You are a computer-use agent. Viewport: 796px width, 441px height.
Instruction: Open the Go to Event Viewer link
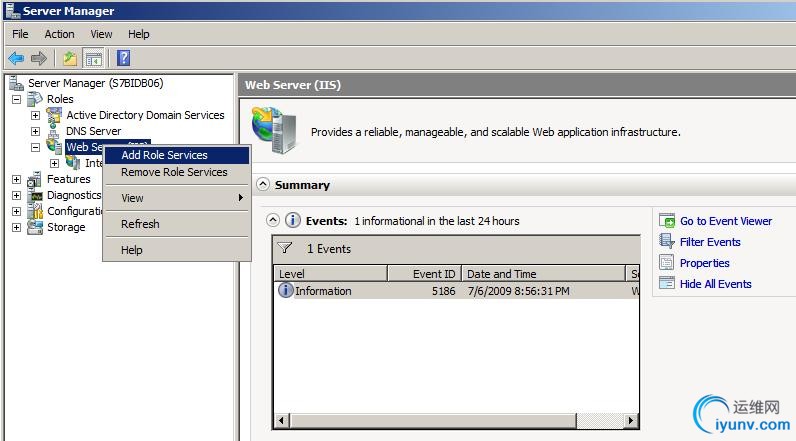pyautogui.click(x=725, y=221)
